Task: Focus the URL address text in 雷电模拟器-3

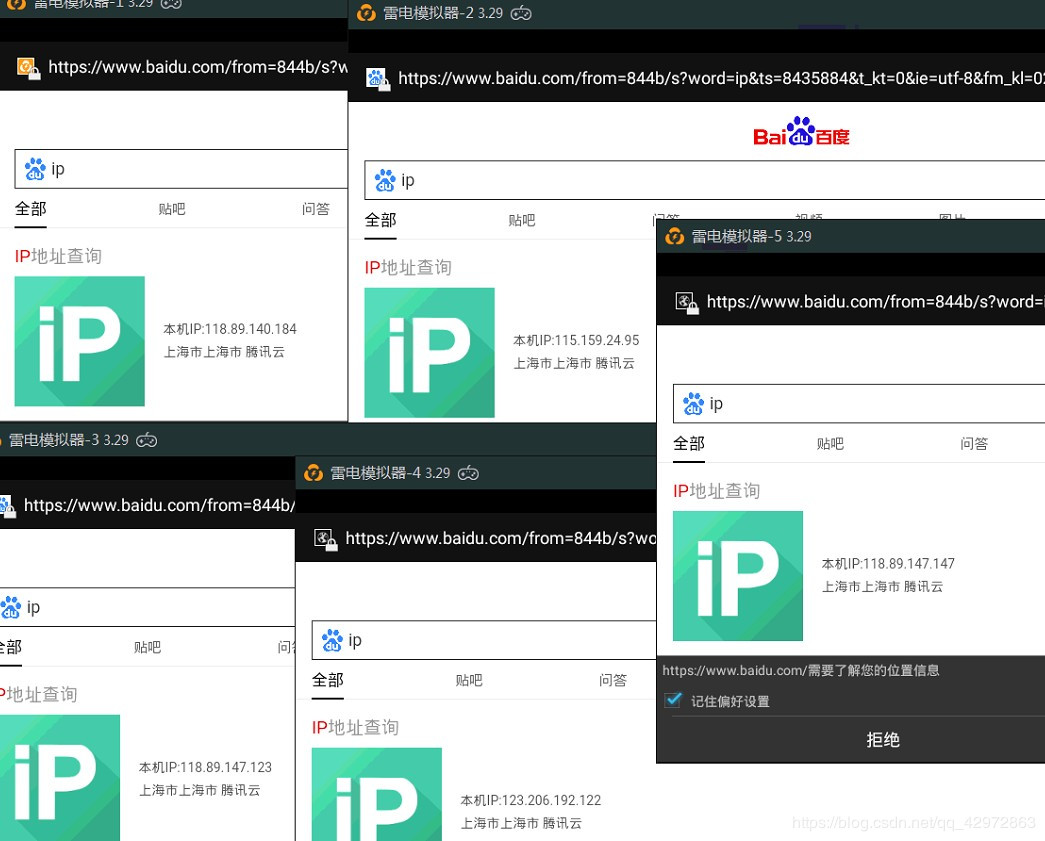Action: pos(159,506)
